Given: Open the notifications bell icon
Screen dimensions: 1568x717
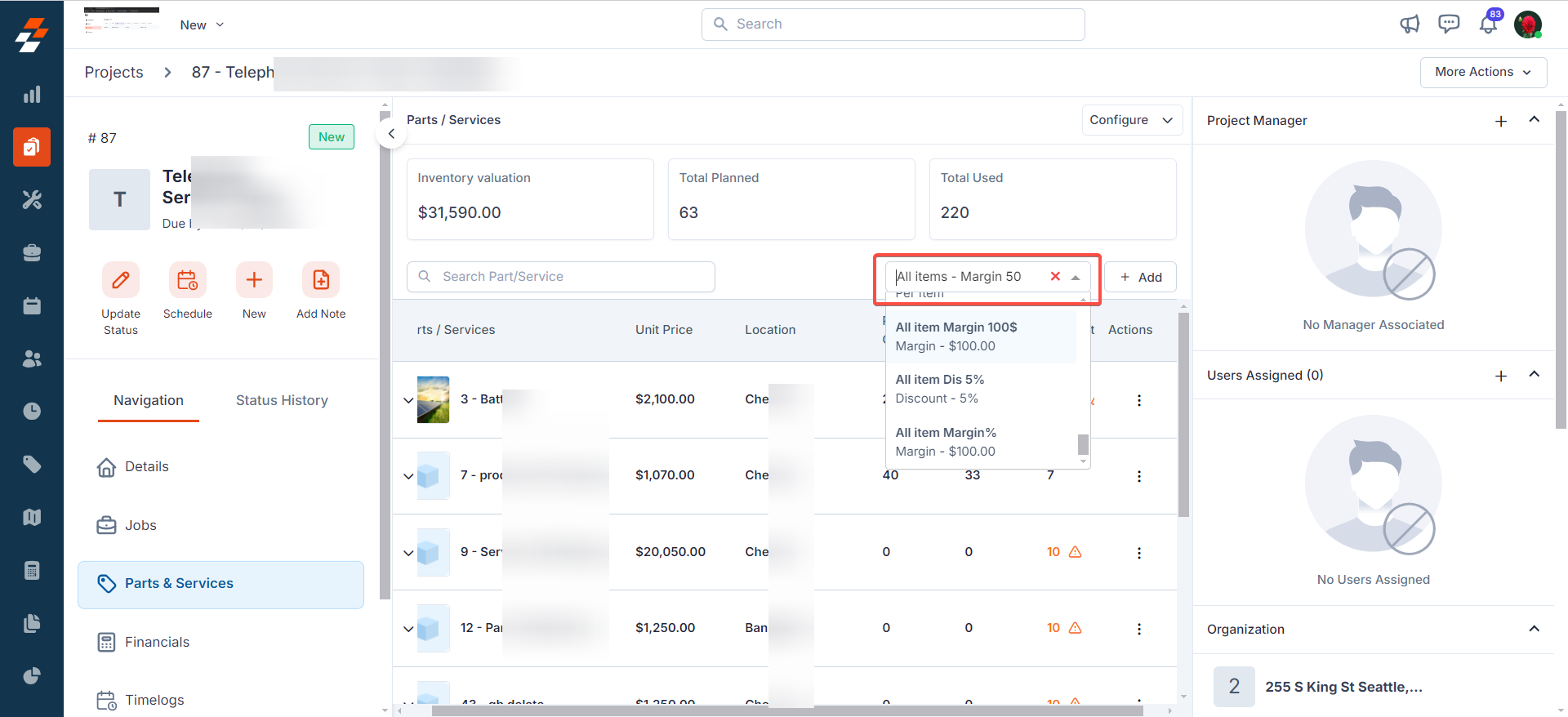Looking at the screenshot, I should (x=1488, y=24).
